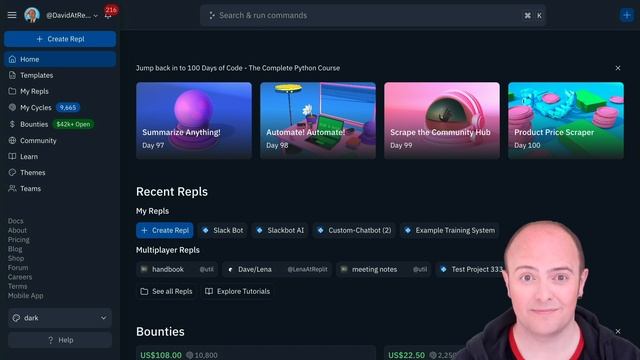
Task: Open Scrape the Community Hub Day 99 card
Action: coord(442,120)
